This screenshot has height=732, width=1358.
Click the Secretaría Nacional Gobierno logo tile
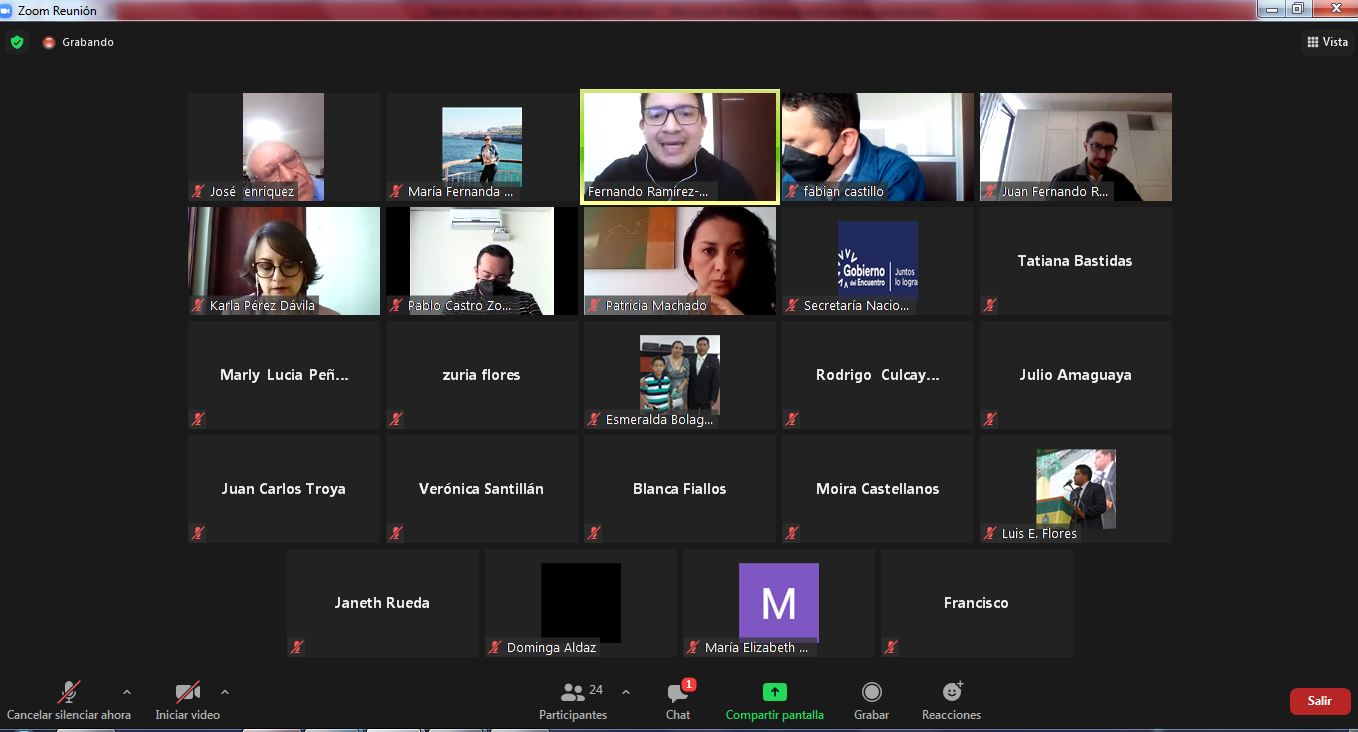click(877, 260)
